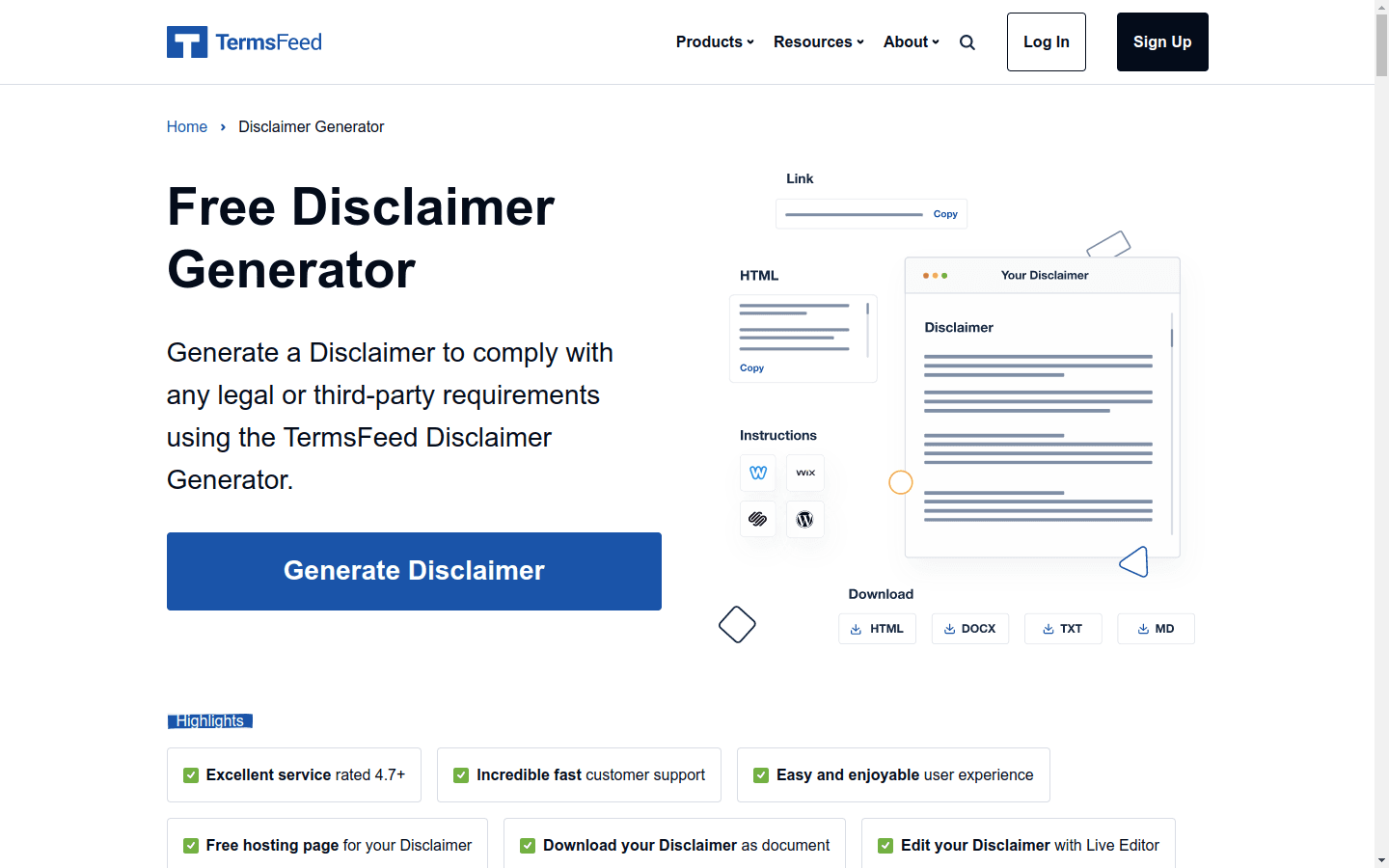Image resolution: width=1389 pixels, height=868 pixels.
Task: Click the TermsFeed logo
Action: click(x=243, y=41)
